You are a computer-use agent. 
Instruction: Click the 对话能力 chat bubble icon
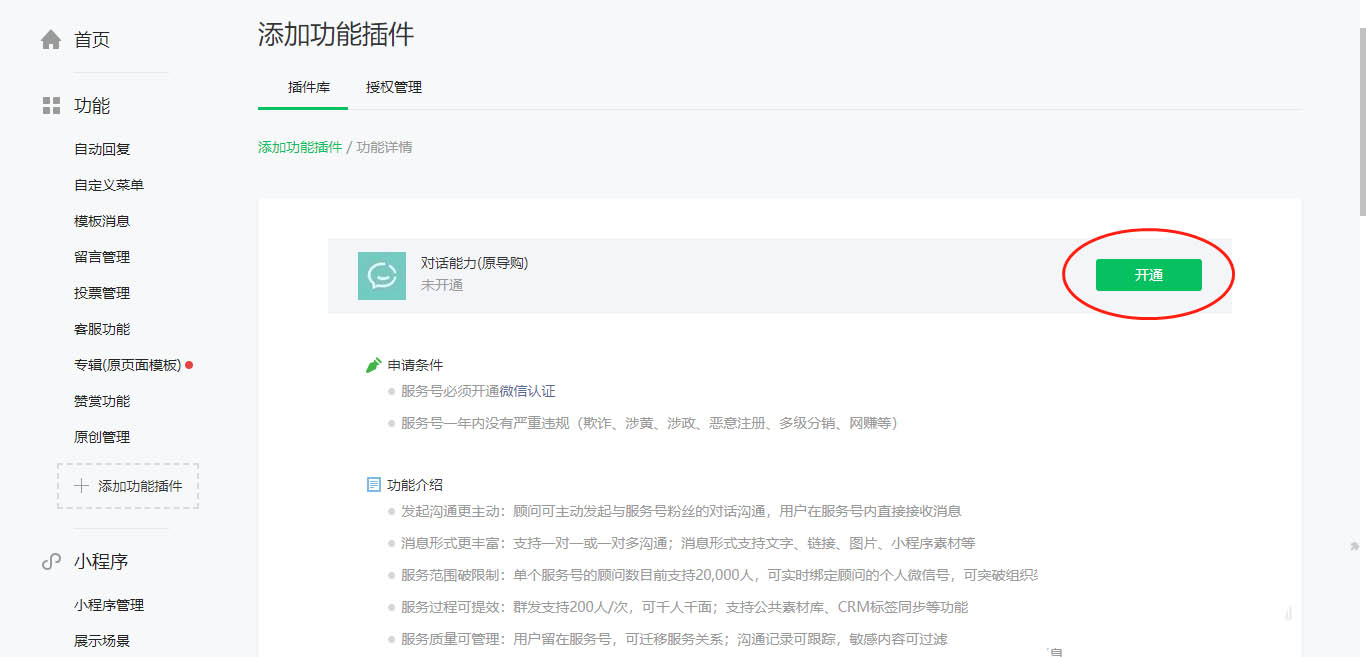pyautogui.click(x=381, y=274)
